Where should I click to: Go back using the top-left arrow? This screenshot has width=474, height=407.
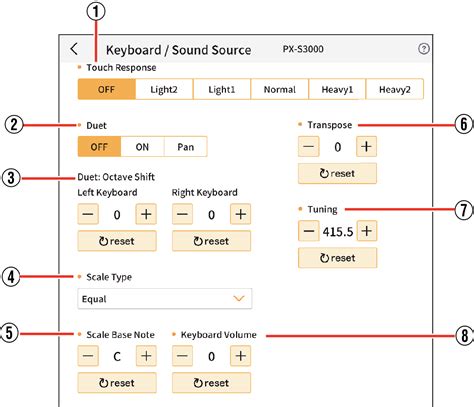click(x=74, y=49)
